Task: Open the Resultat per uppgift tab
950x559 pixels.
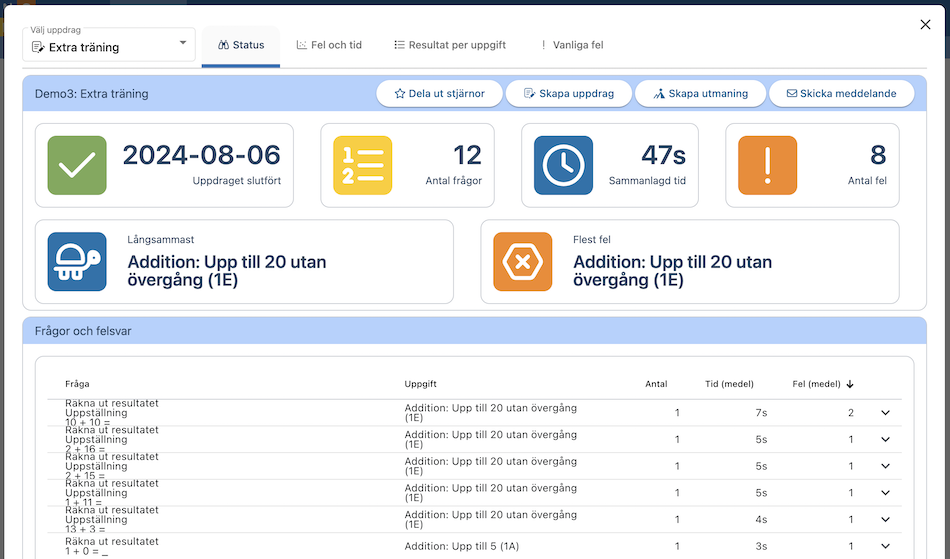Action: pyautogui.click(x=450, y=45)
